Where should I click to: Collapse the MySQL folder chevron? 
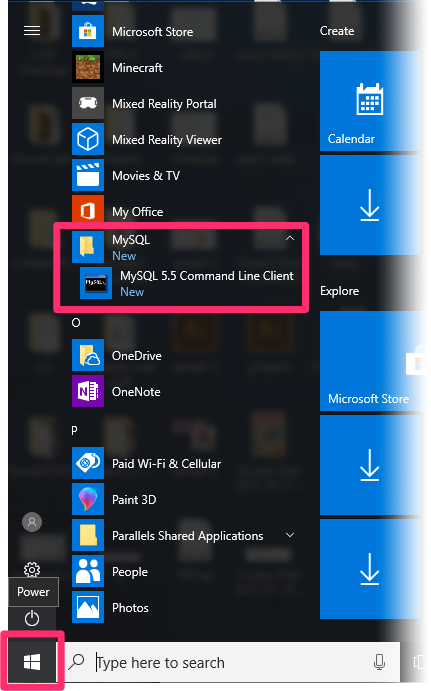(x=290, y=238)
